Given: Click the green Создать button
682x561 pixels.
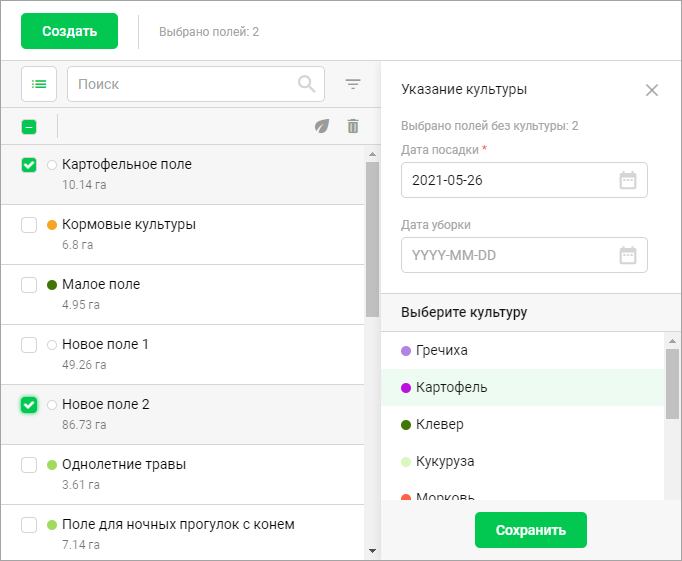Looking at the screenshot, I should pos(69,31).
